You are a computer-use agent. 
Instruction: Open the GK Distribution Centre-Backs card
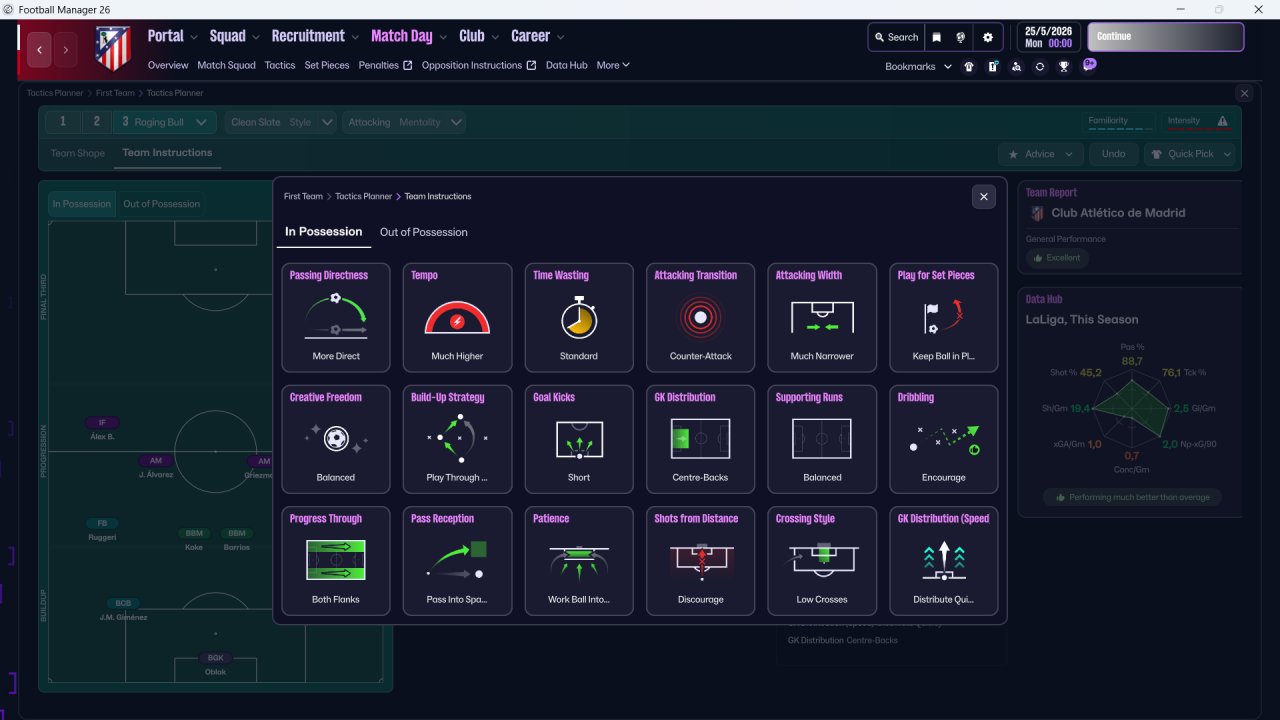click(700, 439)
